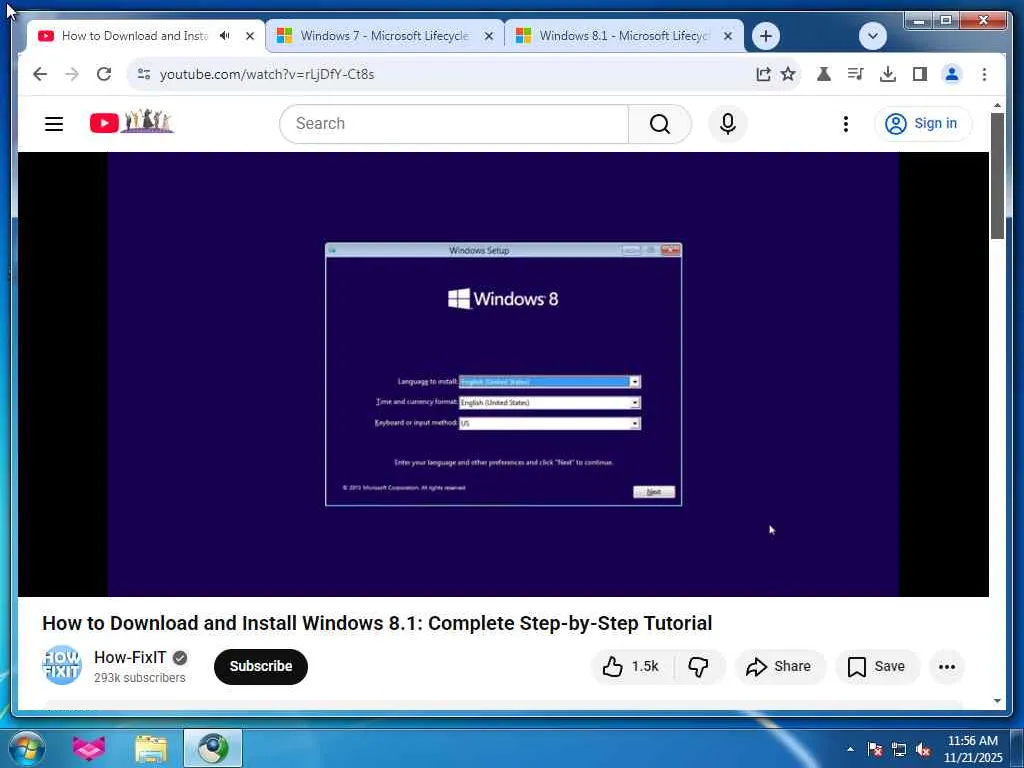
Task: Save video to a playlist
Action: click(x=876, y=666)
